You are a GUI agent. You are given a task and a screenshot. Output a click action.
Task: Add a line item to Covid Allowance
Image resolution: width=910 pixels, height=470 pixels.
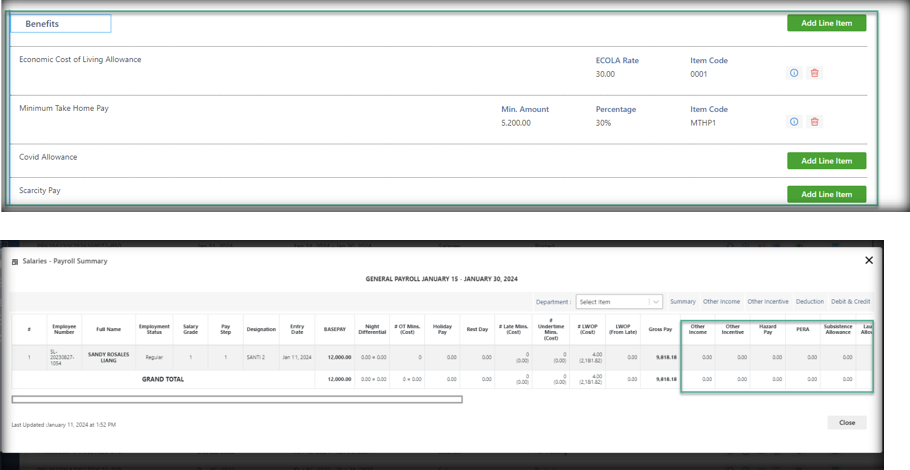tap(826, 160)
